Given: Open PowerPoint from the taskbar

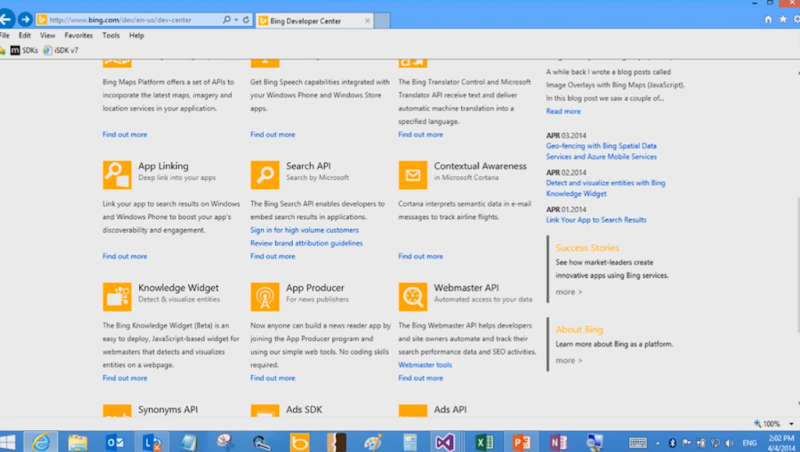Looking at the screenshot, I should coord(521,442).
